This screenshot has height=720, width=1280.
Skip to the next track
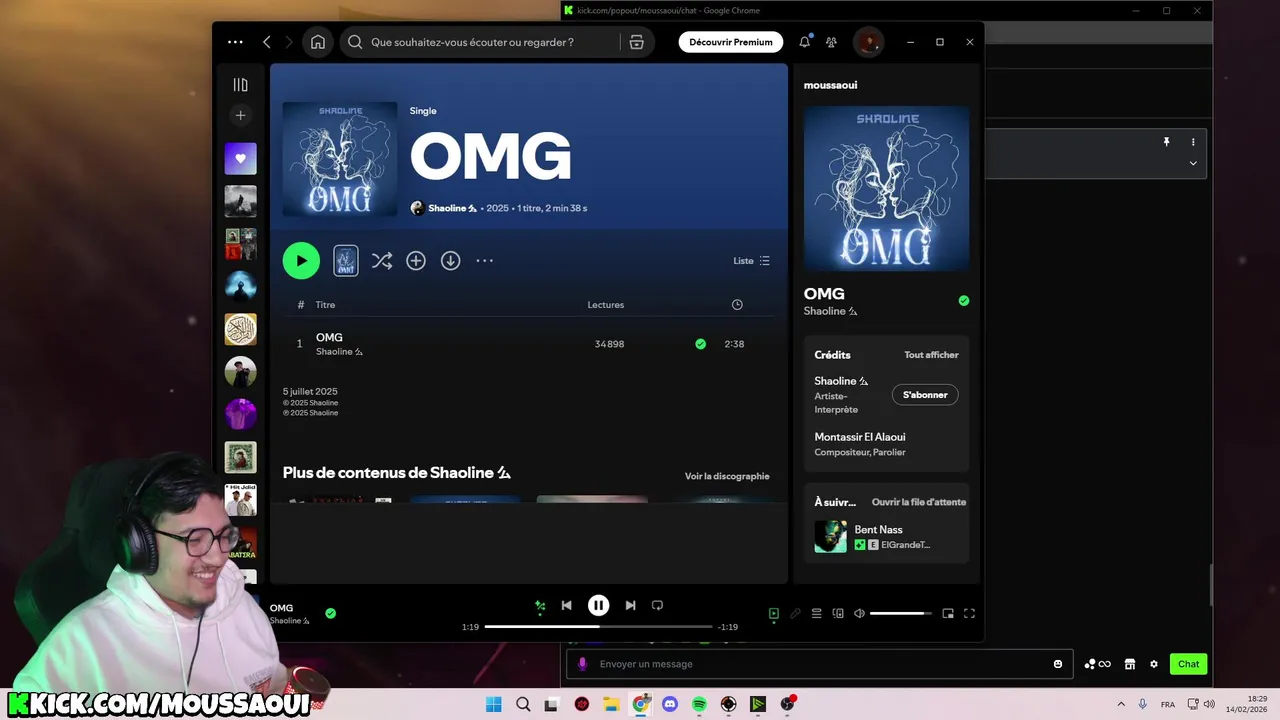[630, 605]
